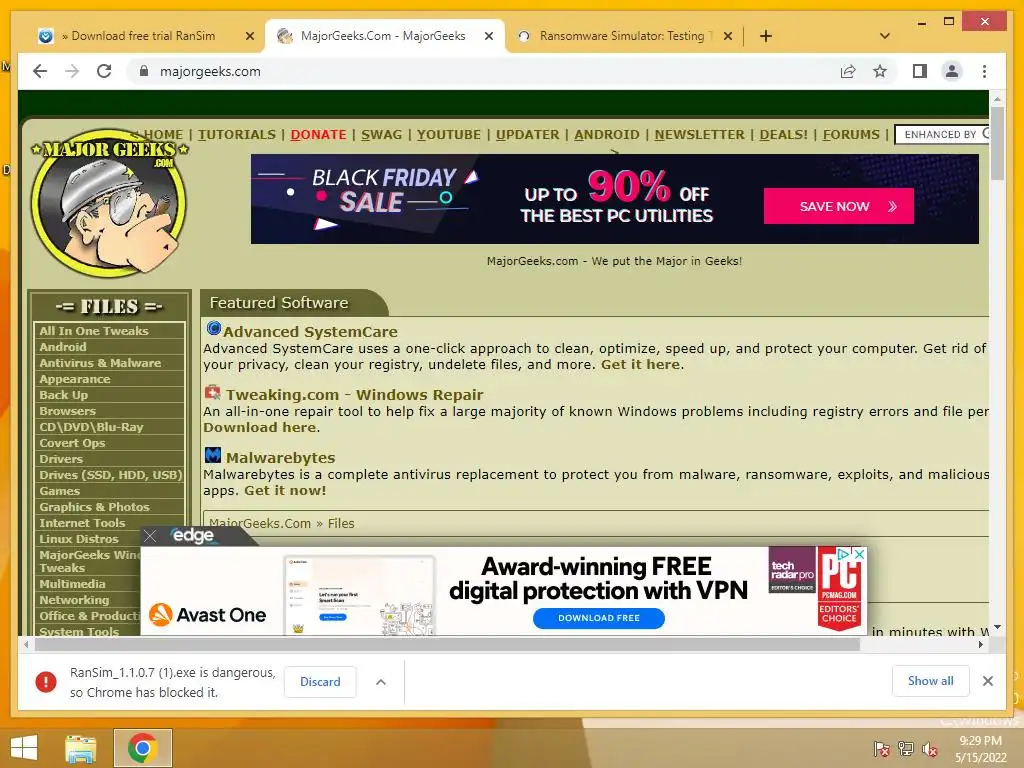The image size is (1024, 768).
Task: Bookmark this page with the star
Action: point(880,71)
